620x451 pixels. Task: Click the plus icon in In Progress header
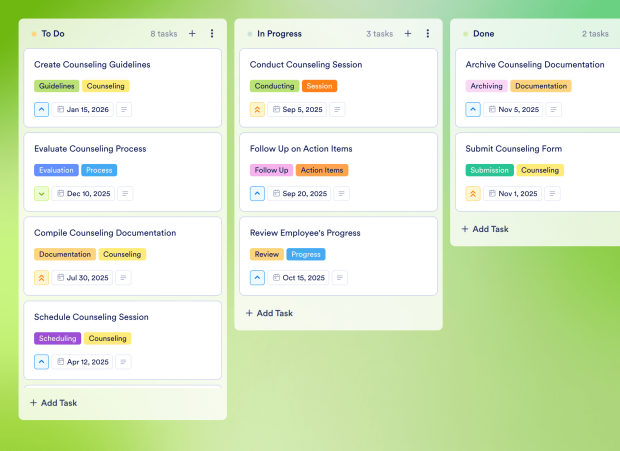(x=407, y=33)
